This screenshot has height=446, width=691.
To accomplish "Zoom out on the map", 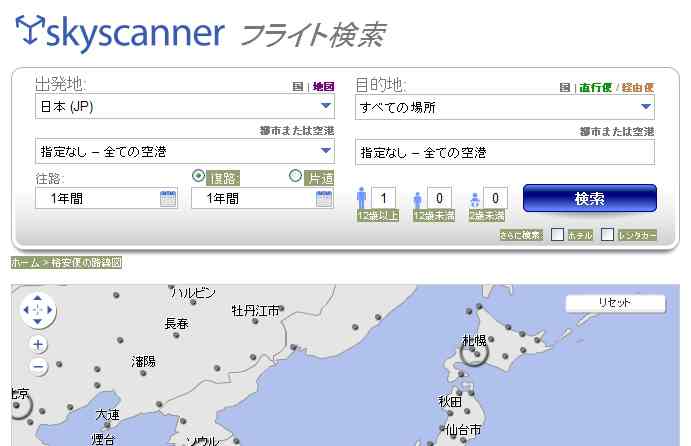I will coord(38,366).
